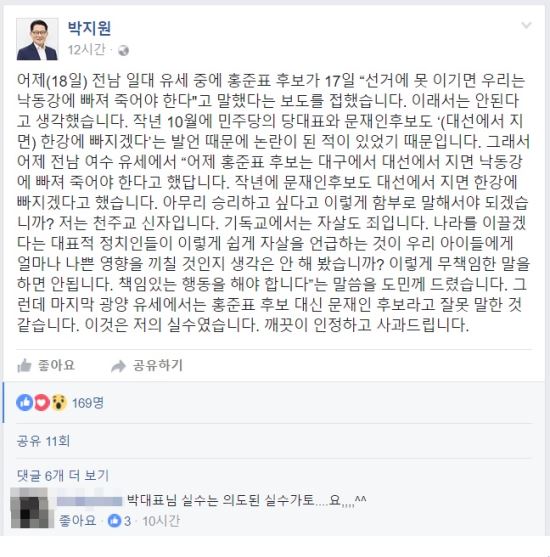Image resolution: width=550 pixels, height=557 pixels.
Task: Click the blurred commenter name
Action: (89, 501)
